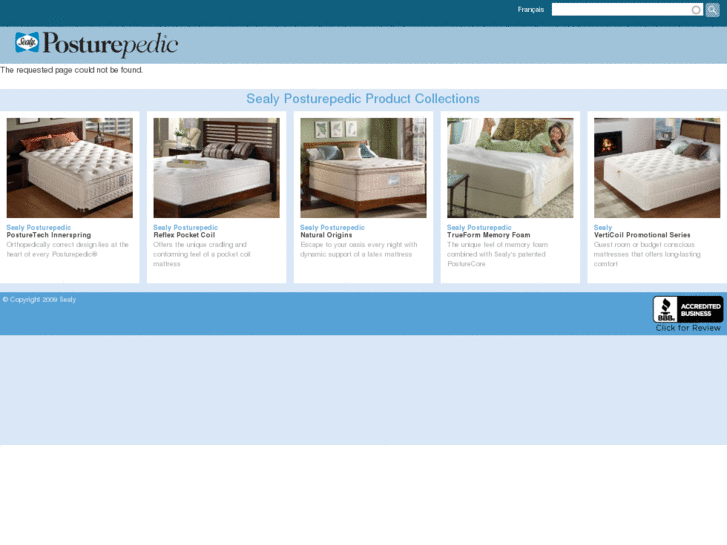
Task: Open the PostureTech Innerspring mattress image
Action: (70, 168)
